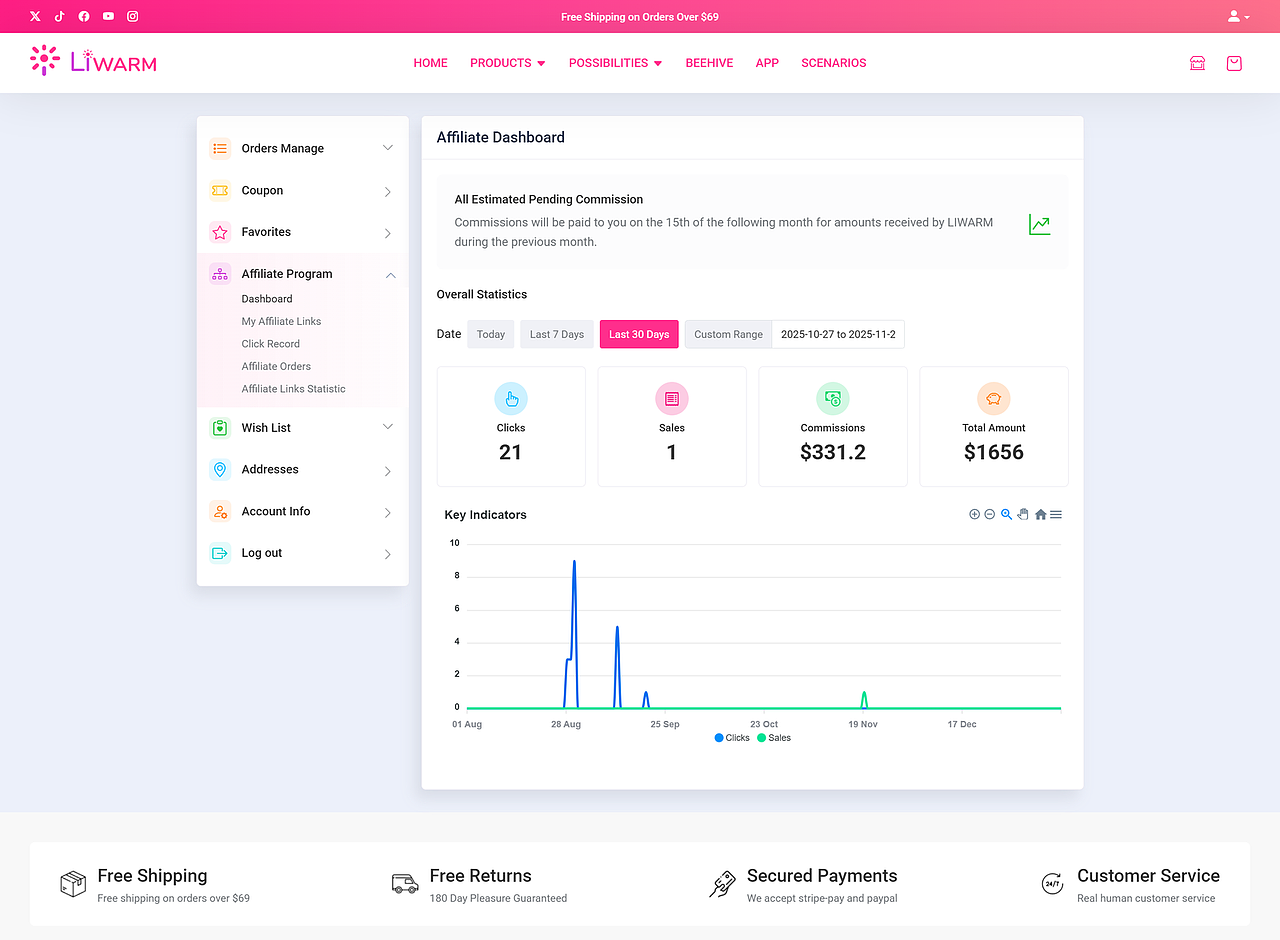Image resolution: width=1280 pixels, height=940 pixels.
Task: Click the Log out exit icon
Action: point(220,553)
